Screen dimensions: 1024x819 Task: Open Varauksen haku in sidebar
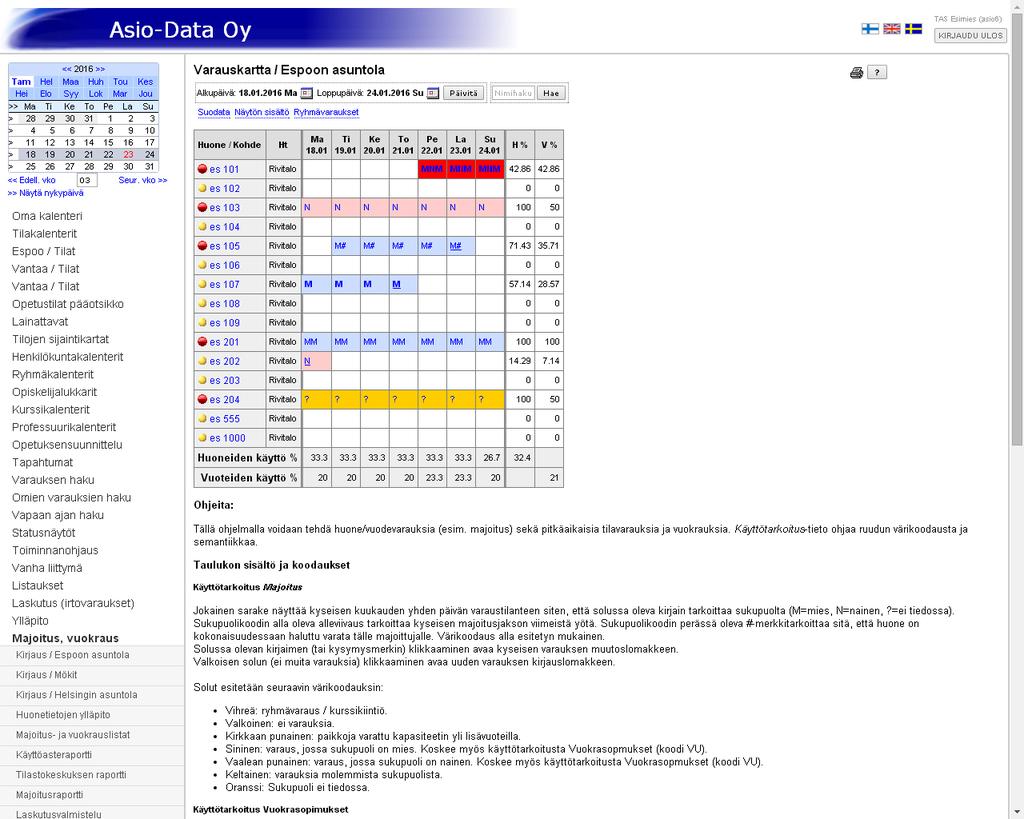pos(53,480)
